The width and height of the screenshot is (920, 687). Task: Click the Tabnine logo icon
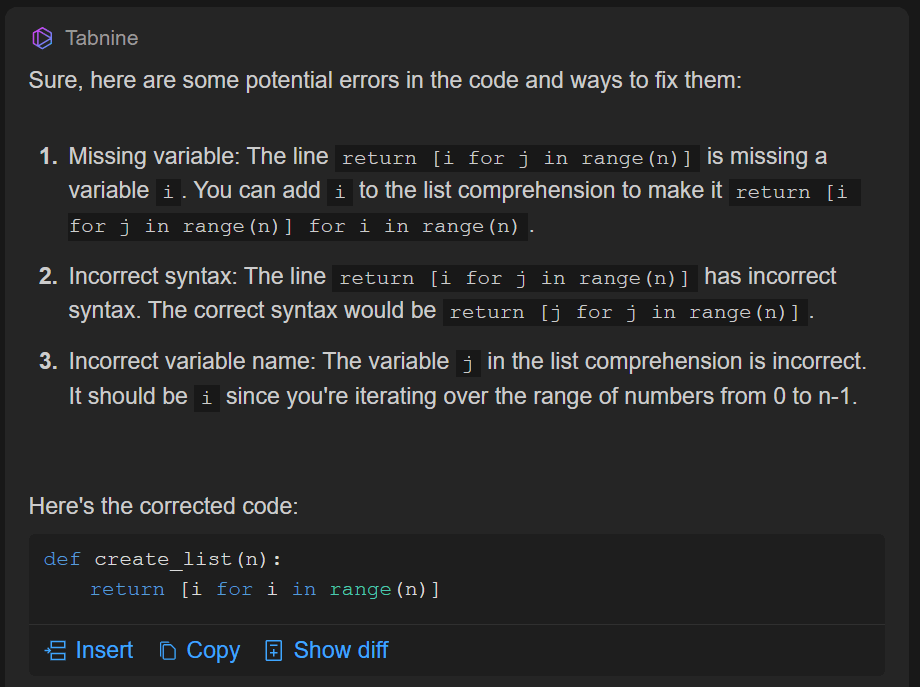[41, 38]
